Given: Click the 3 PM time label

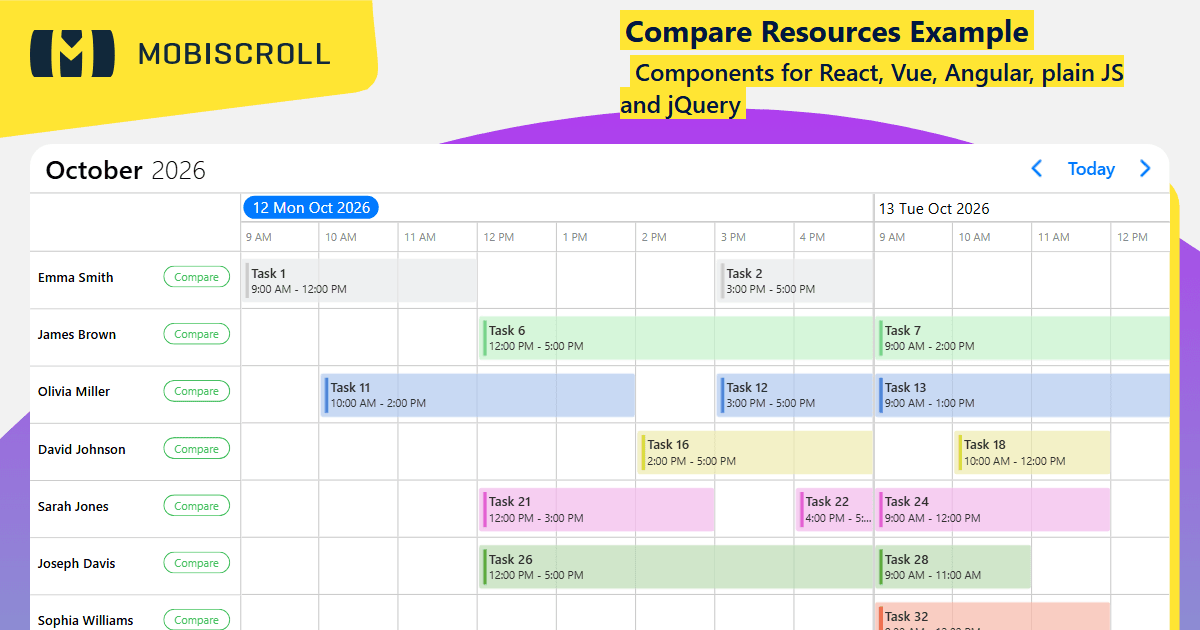Looking at the screenshot, I should (x=733, y=237).
